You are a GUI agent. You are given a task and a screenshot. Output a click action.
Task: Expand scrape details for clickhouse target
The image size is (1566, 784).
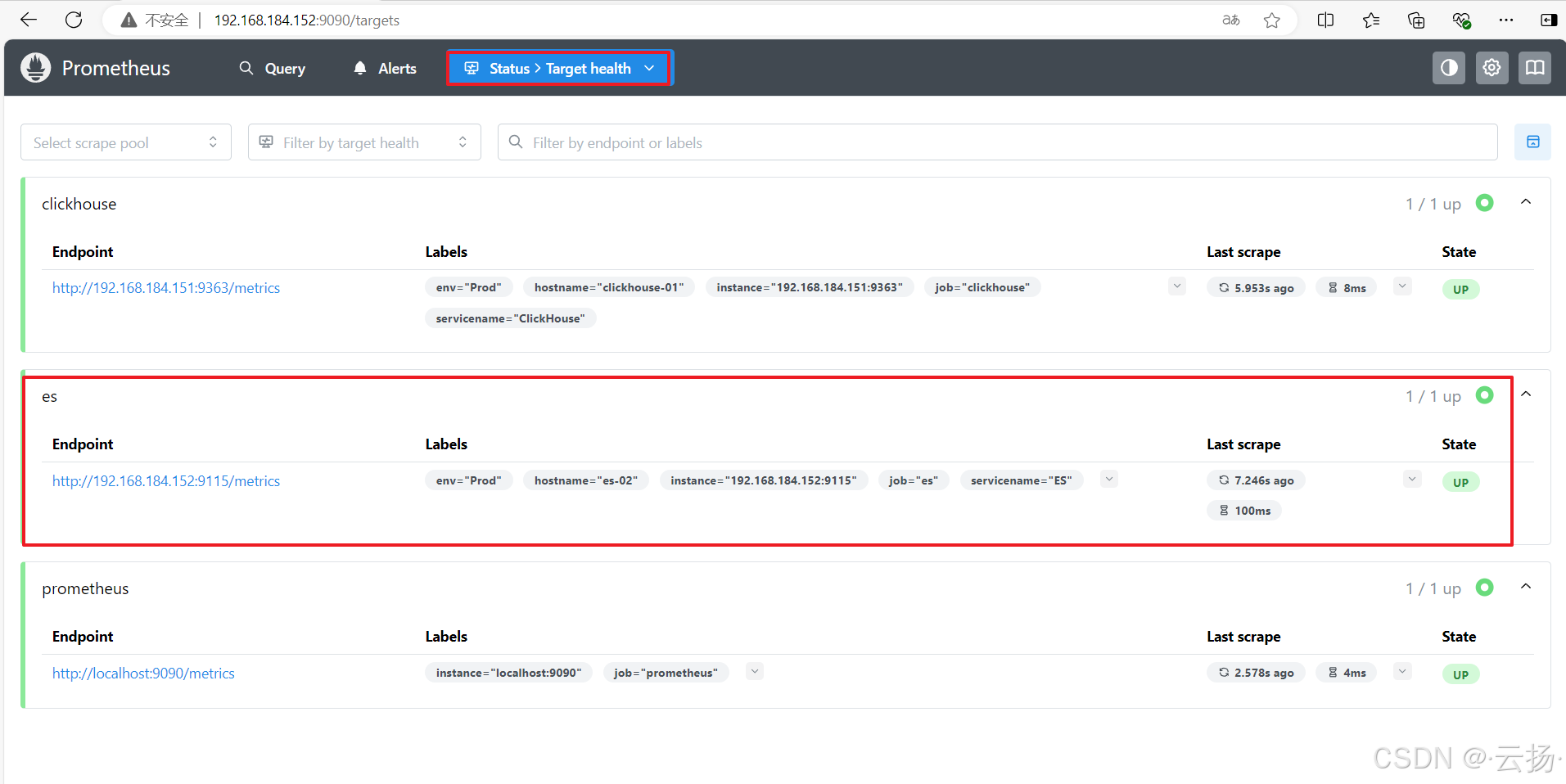pyautogui.click(x=1402, y=286)
